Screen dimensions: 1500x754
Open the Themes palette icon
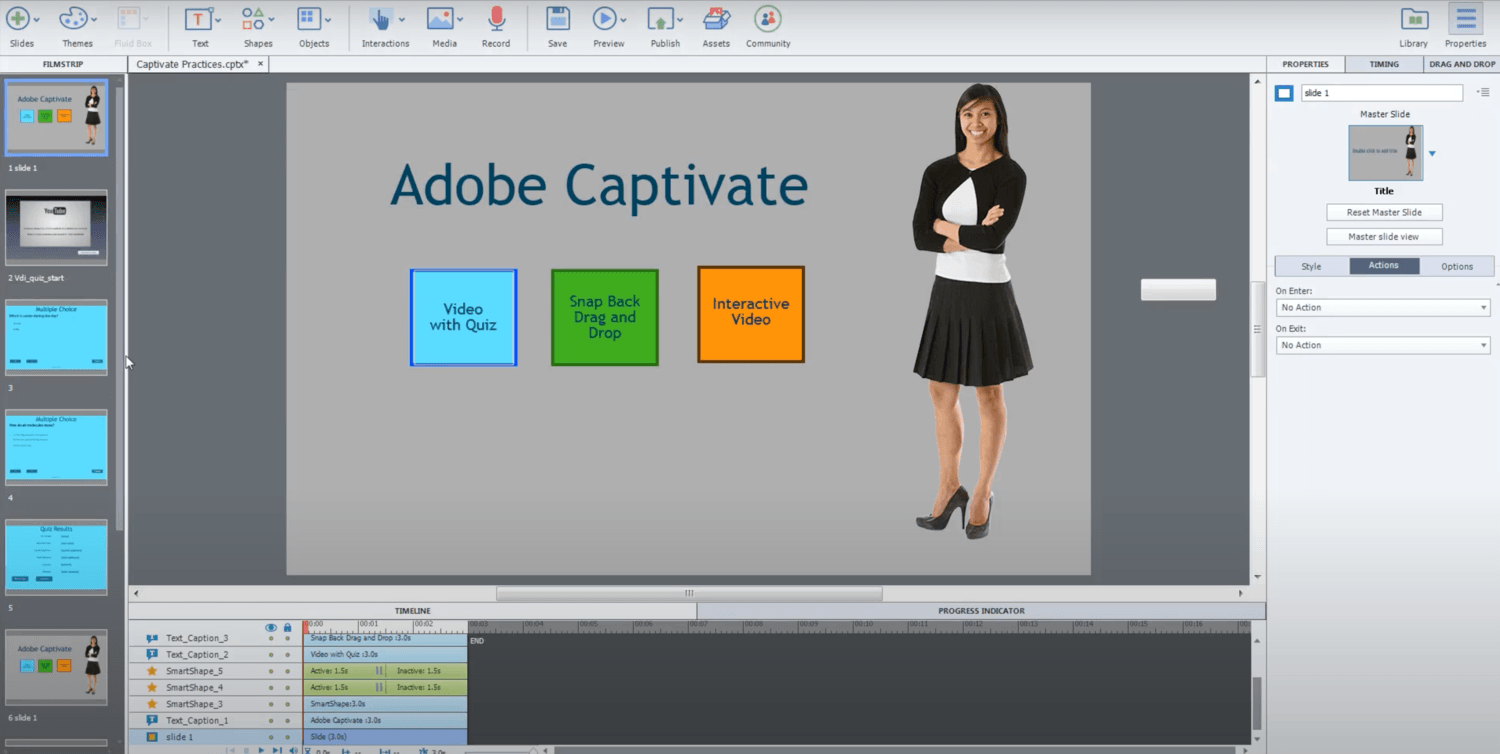coord(73,18)
